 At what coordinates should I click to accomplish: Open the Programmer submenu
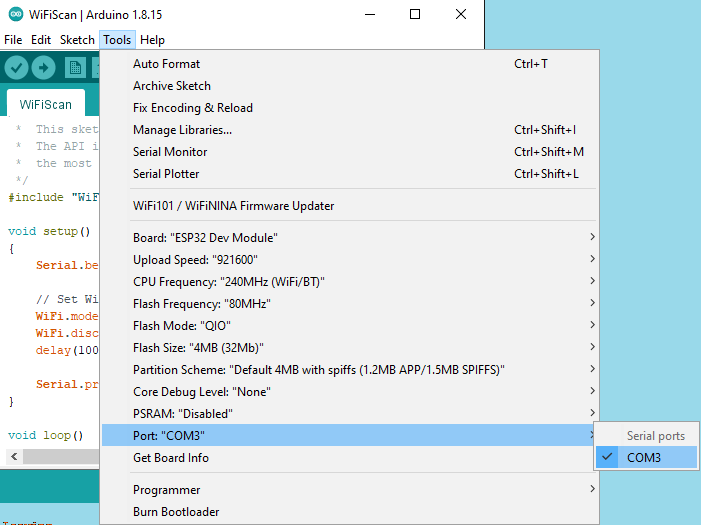pos(350,490)
